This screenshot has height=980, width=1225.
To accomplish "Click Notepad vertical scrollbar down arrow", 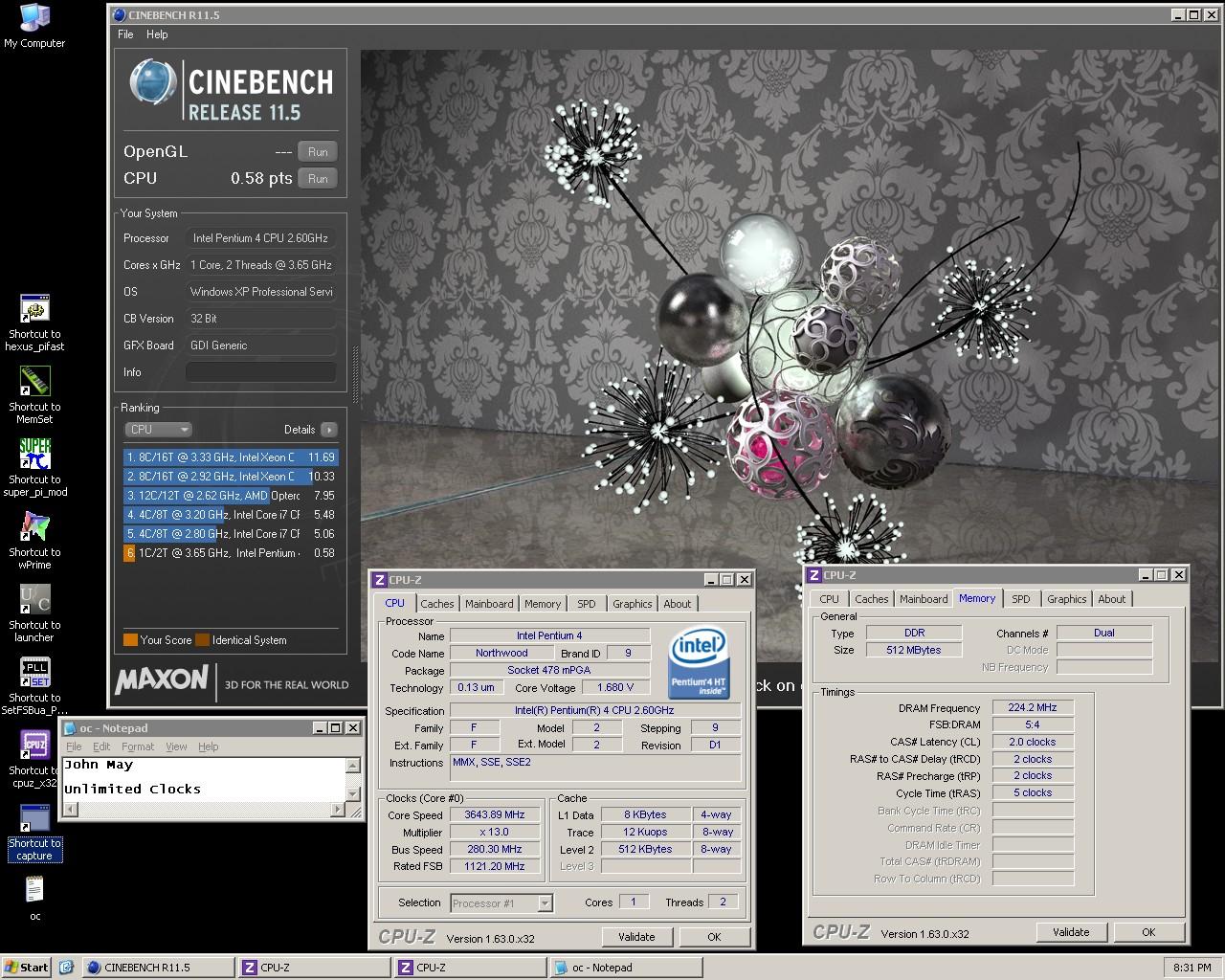I will point(353,793).
